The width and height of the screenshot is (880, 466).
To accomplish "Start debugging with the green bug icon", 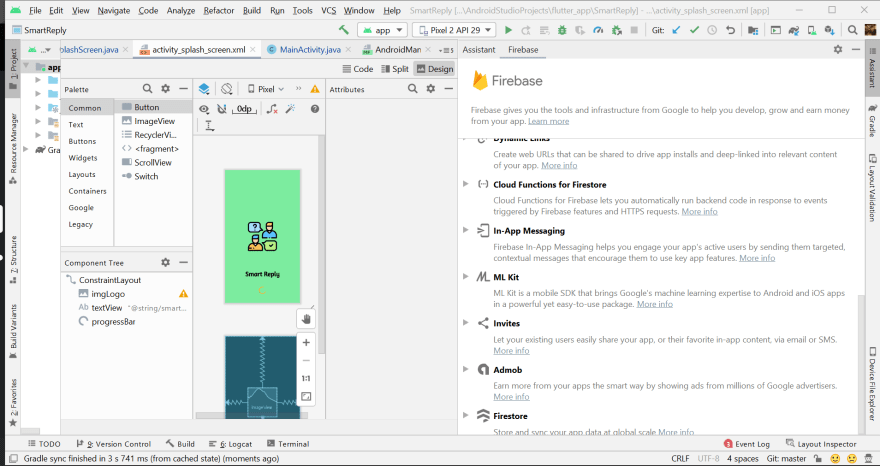I will [x=562, y=30].
